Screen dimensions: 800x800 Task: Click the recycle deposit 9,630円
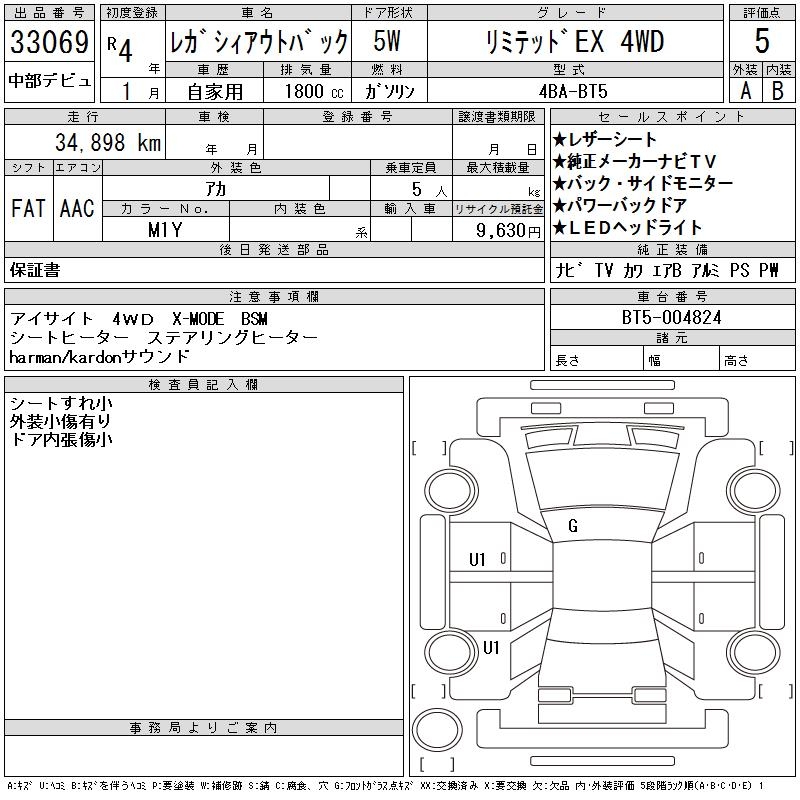(509, 231)
